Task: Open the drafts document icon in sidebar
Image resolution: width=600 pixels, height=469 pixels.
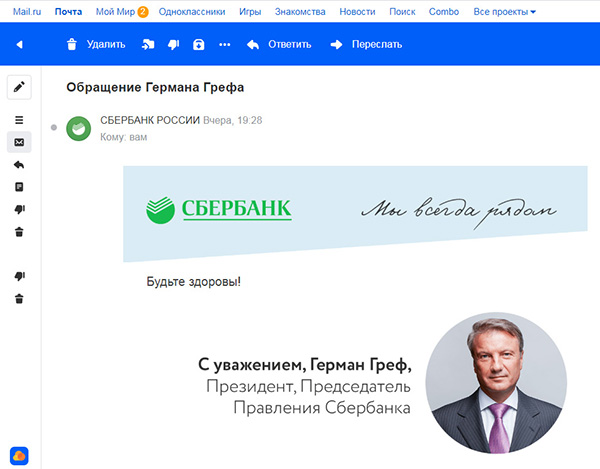Action: click(x=19, y=187)
